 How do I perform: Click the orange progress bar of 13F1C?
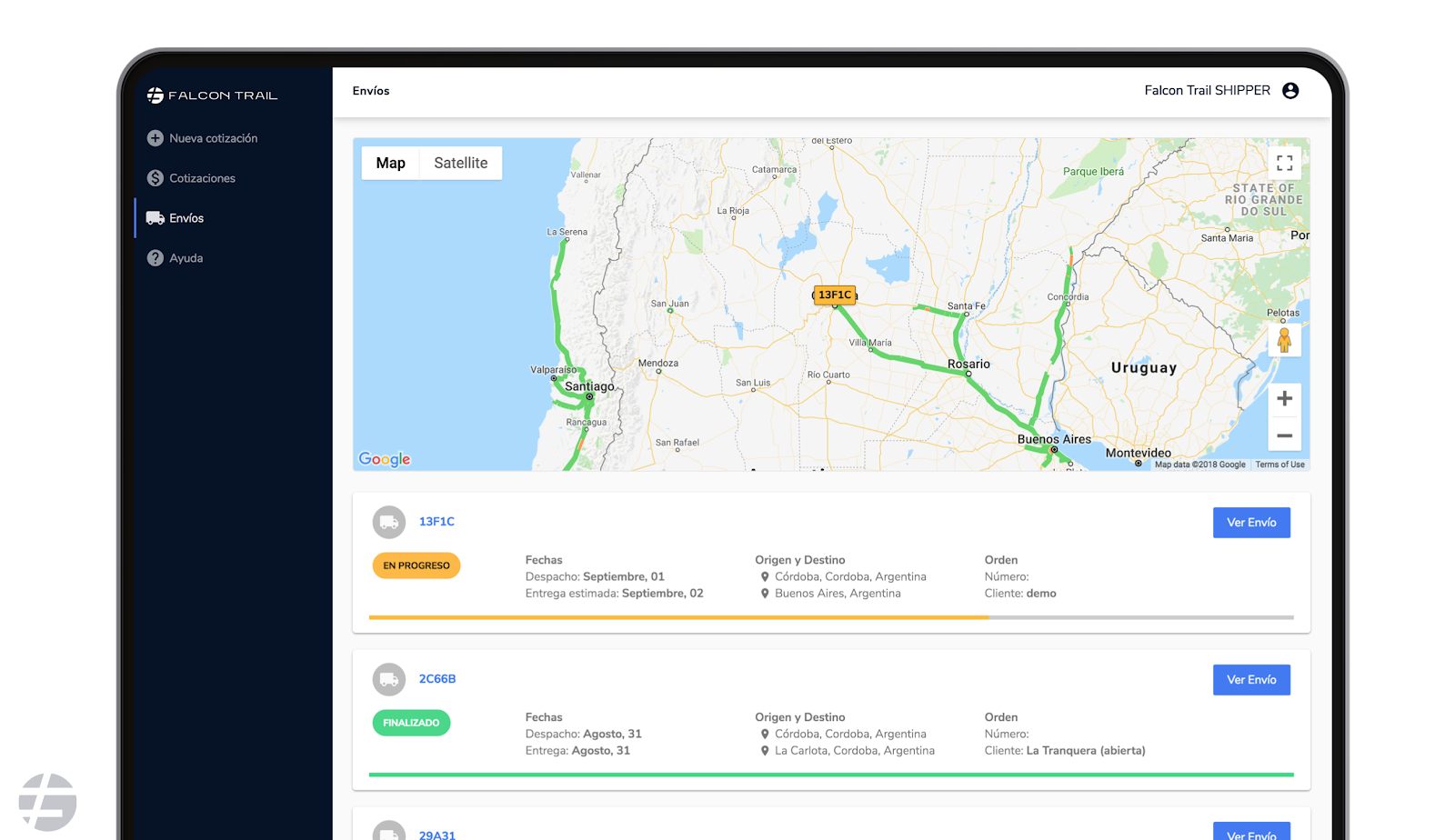678,617
